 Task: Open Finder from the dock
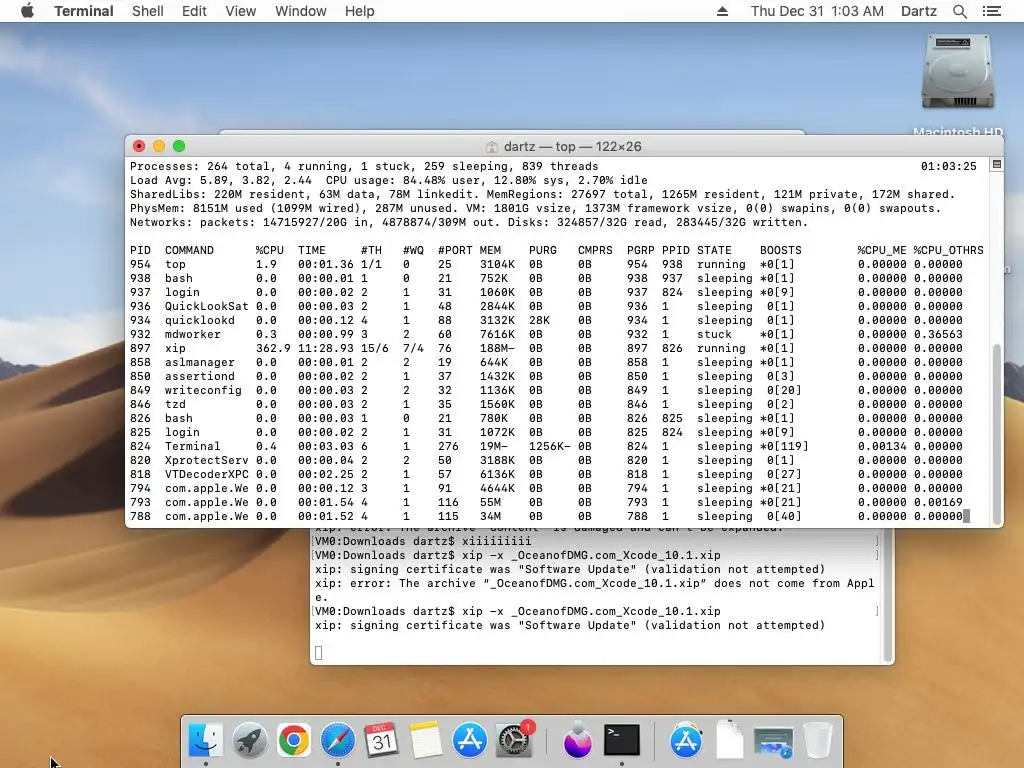205,740
